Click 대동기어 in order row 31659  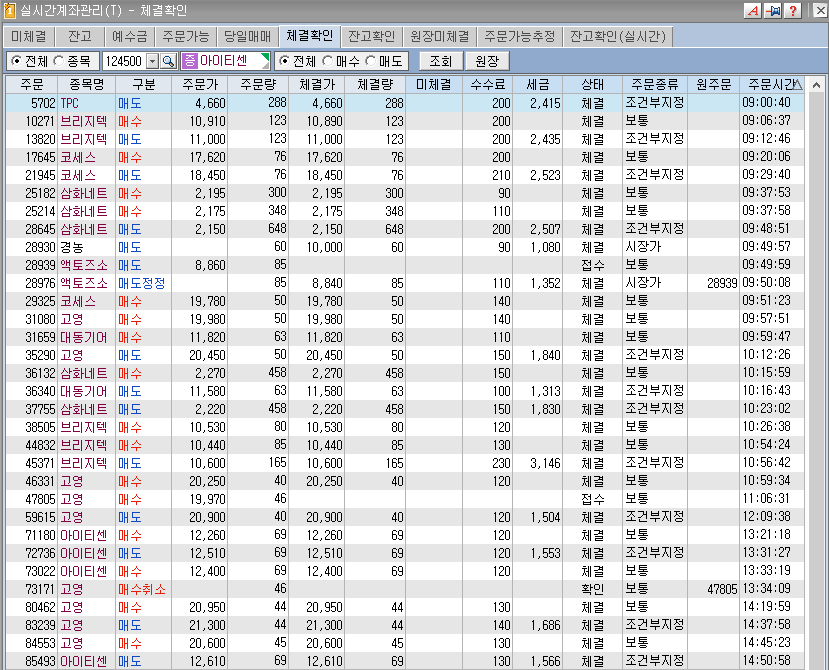pyautogui.click(x=84, y=337)
